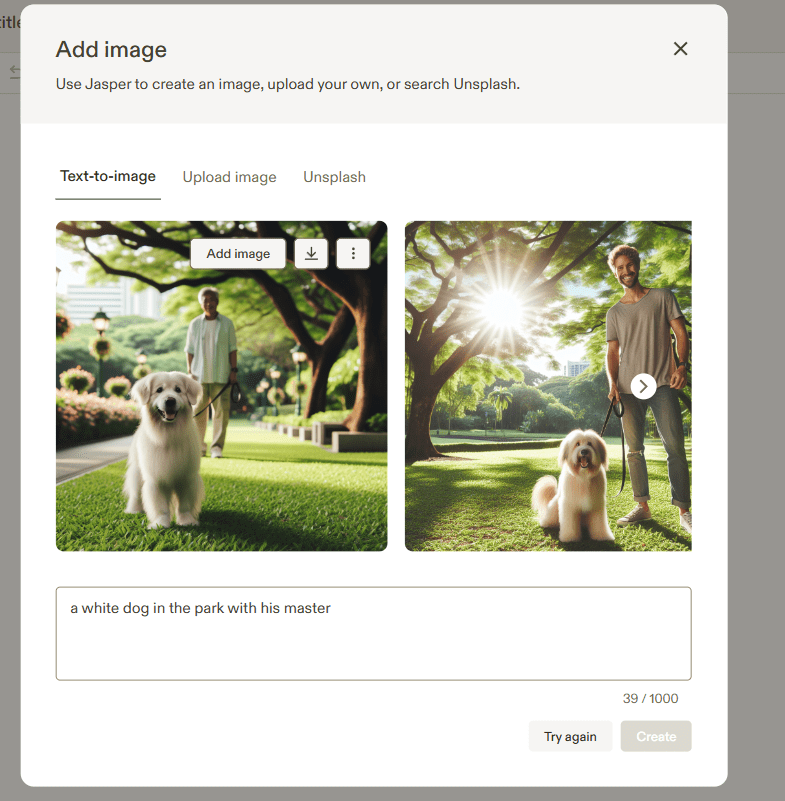The width and height of the screenshot is (785, 801).
Task: Show next image with the arrow
Action: (x=644, y=386)
